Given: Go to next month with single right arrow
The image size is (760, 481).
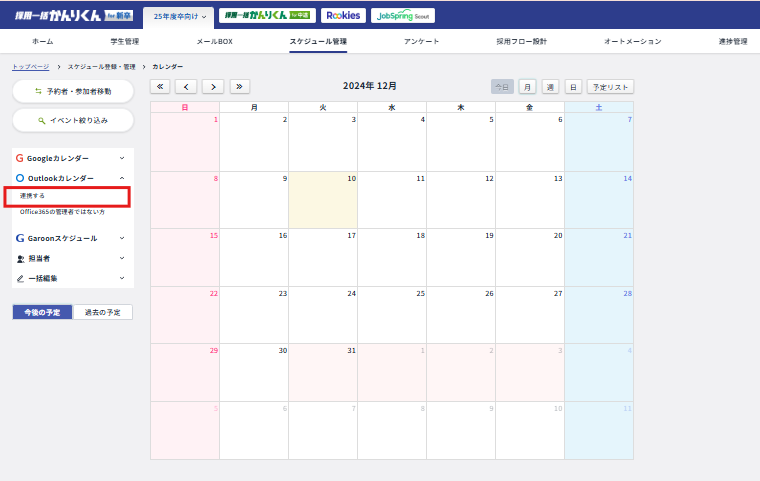Looking at the screenshot, I should pos(212,87).
